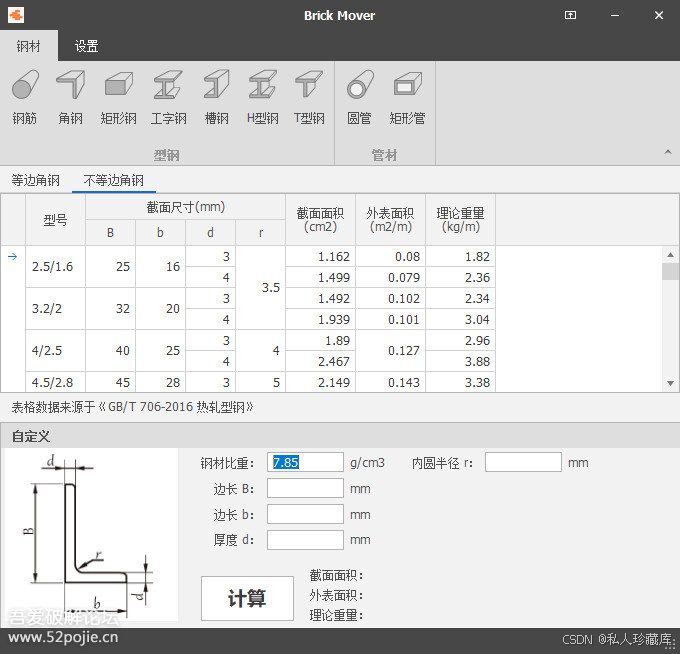Select the 4/2.5 model cell
Image resolution: width=680 pixels, height=654 pixels.
pos(56,350)
